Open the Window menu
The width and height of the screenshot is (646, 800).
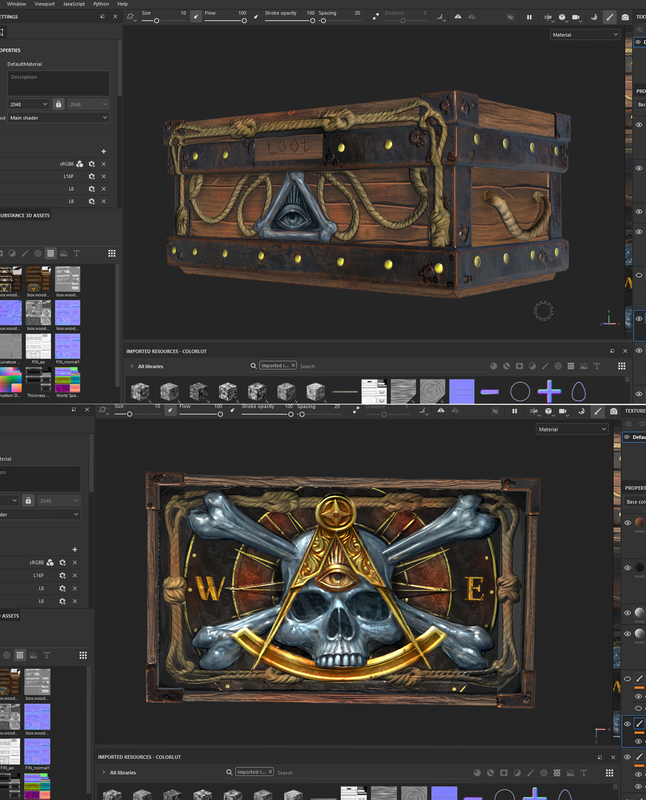coord(16,4)
